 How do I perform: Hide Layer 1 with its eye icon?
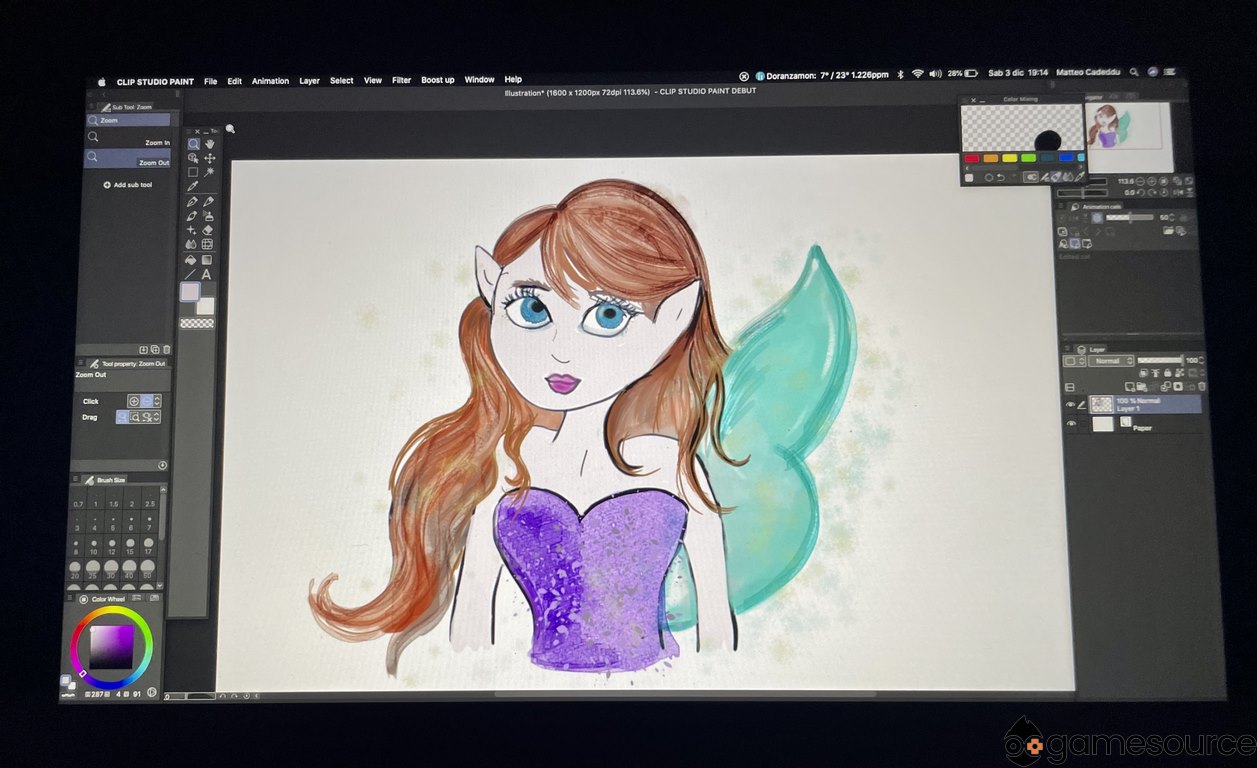(1071, 405)
